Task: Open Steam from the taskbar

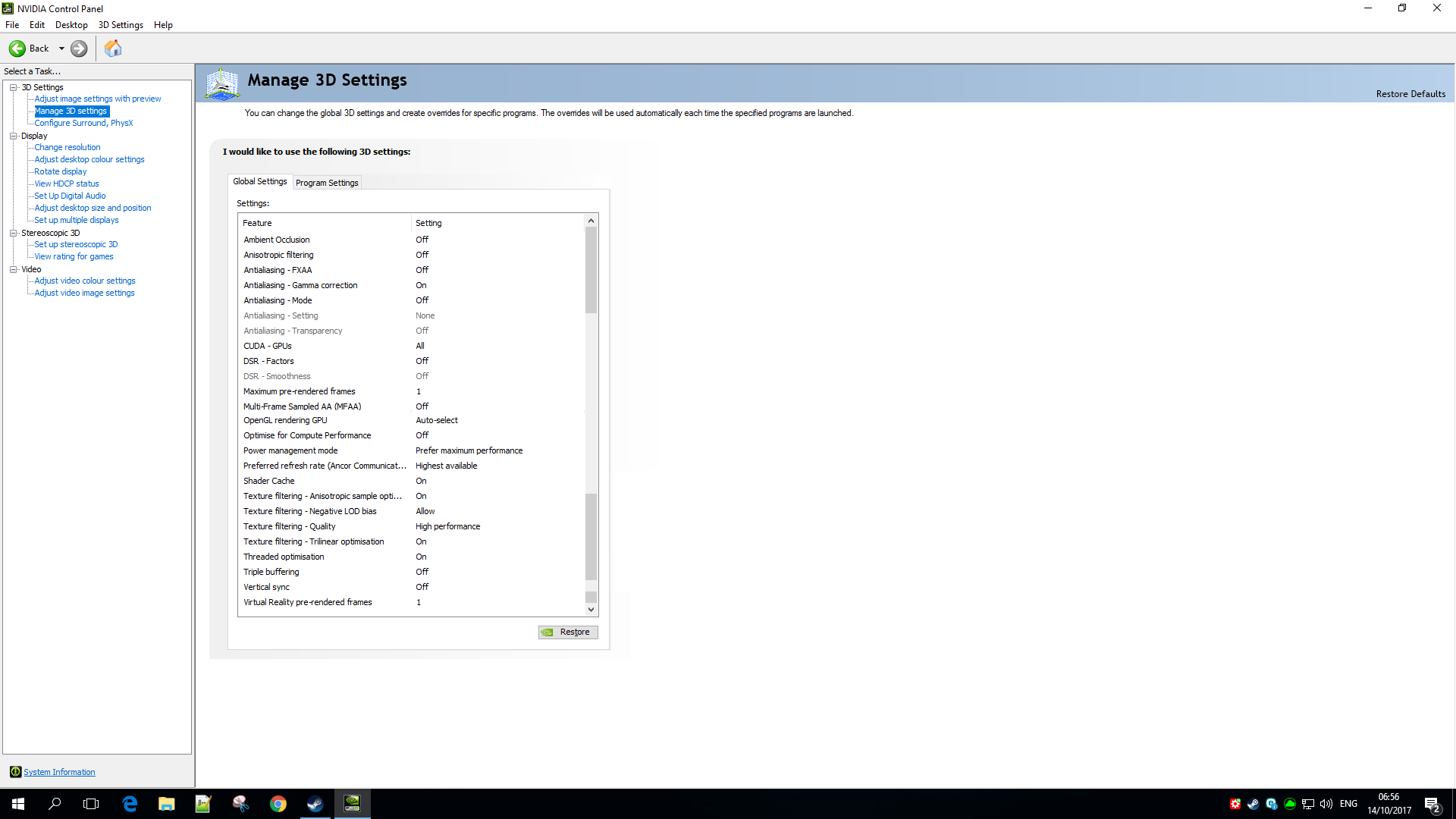Action: coord(315,804)
